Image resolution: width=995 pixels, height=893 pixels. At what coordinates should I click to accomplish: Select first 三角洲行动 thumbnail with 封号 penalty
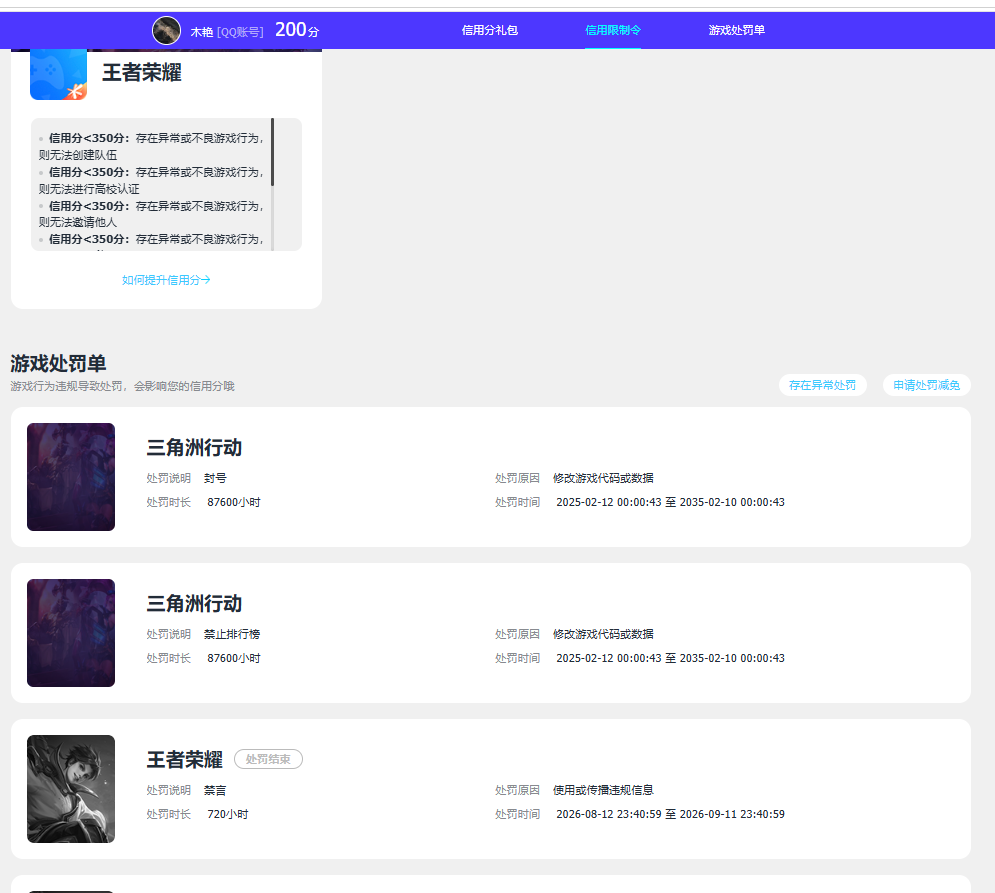[x=71, y=477]
